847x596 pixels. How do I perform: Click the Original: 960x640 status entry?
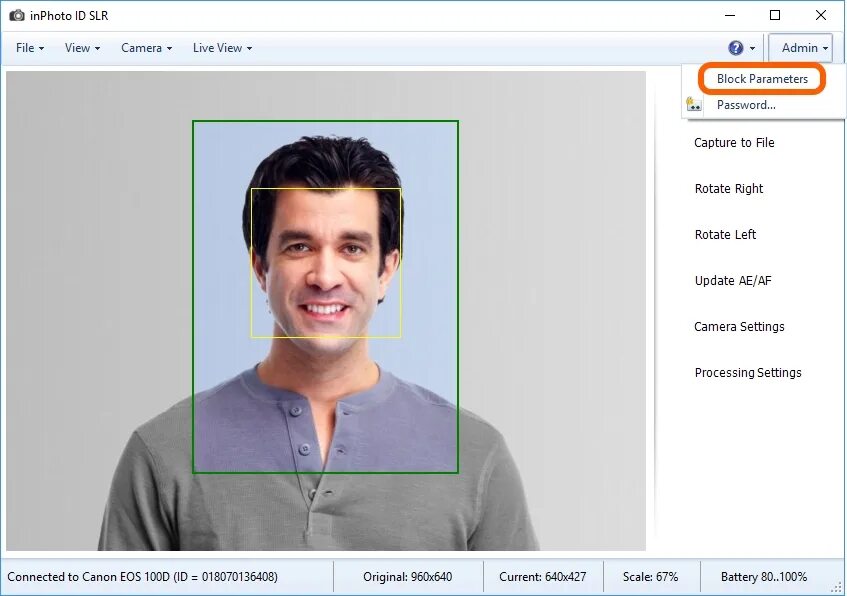click(408, 577)
